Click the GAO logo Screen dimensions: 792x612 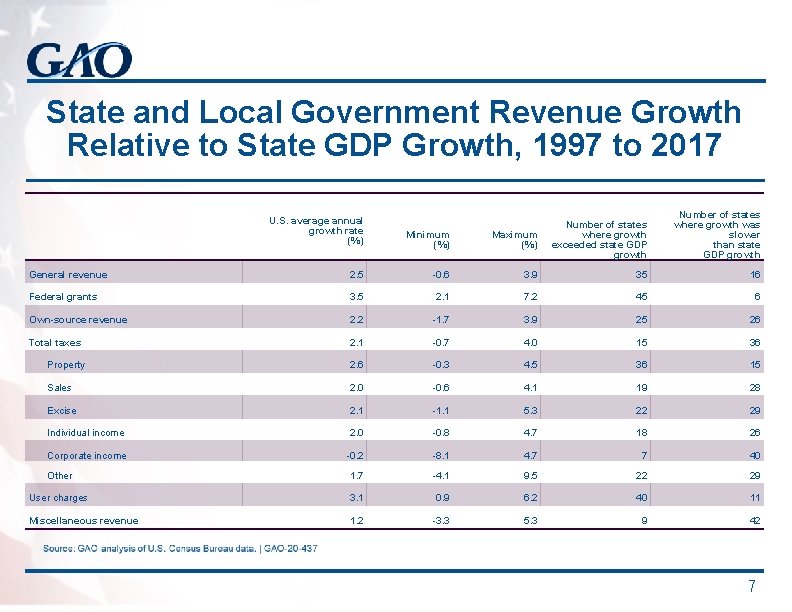pos(79,60)
